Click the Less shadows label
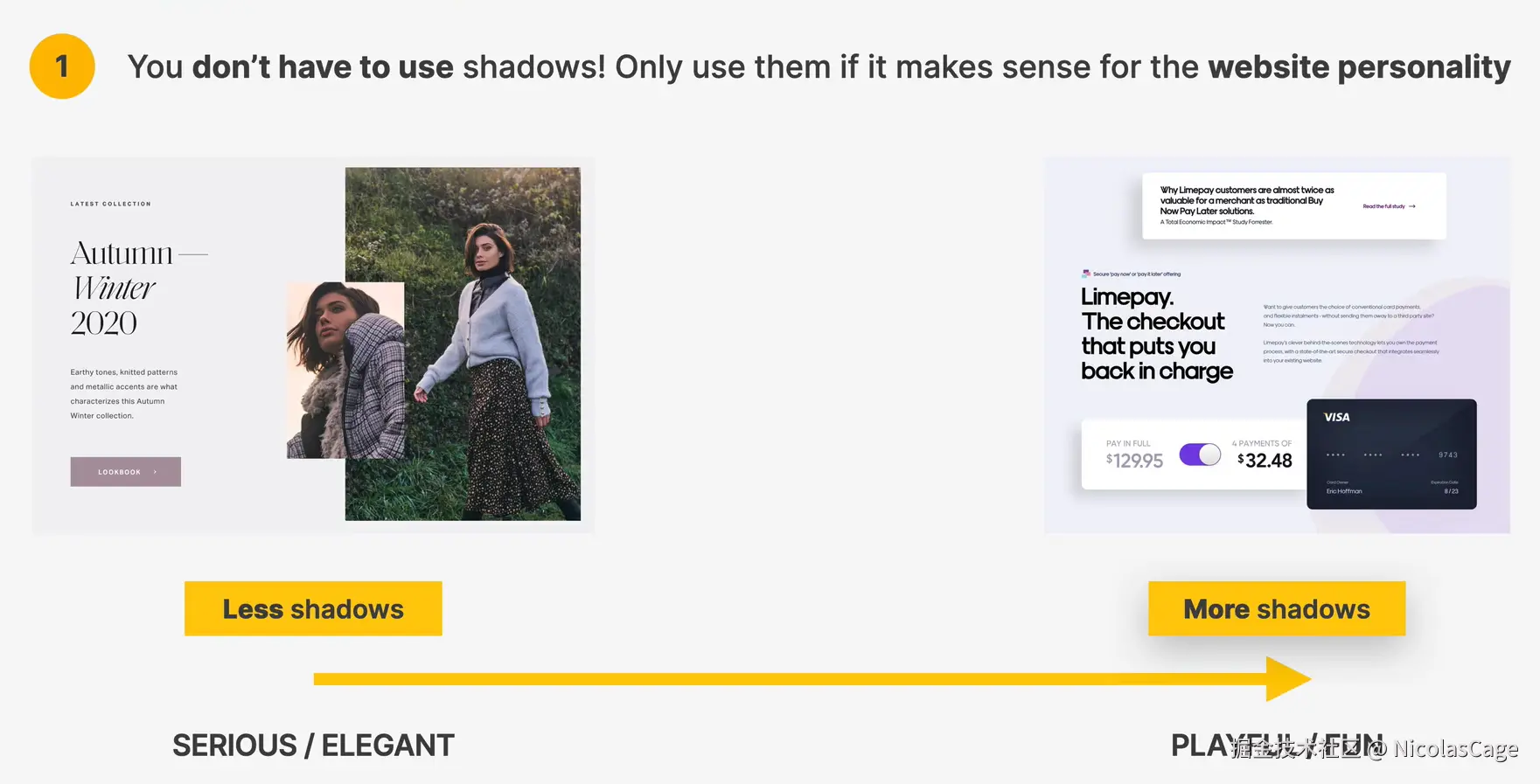Screen dimensions: 1540x784 click(x=313, y=608)
